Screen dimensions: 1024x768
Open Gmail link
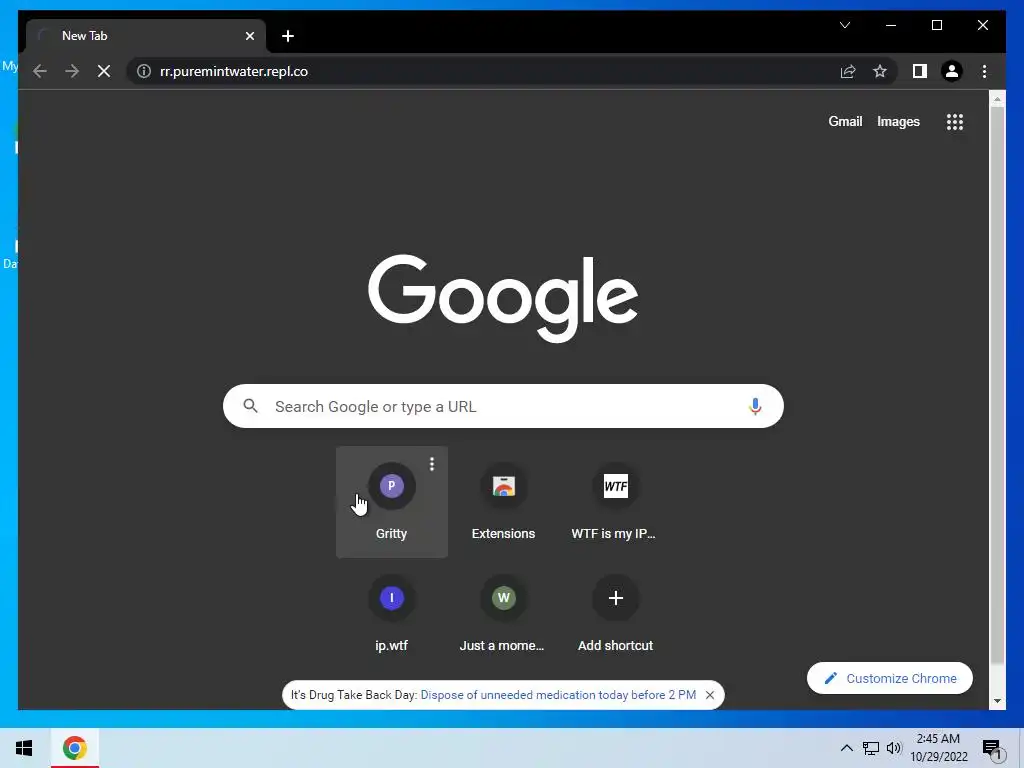(x=845, y=121)
